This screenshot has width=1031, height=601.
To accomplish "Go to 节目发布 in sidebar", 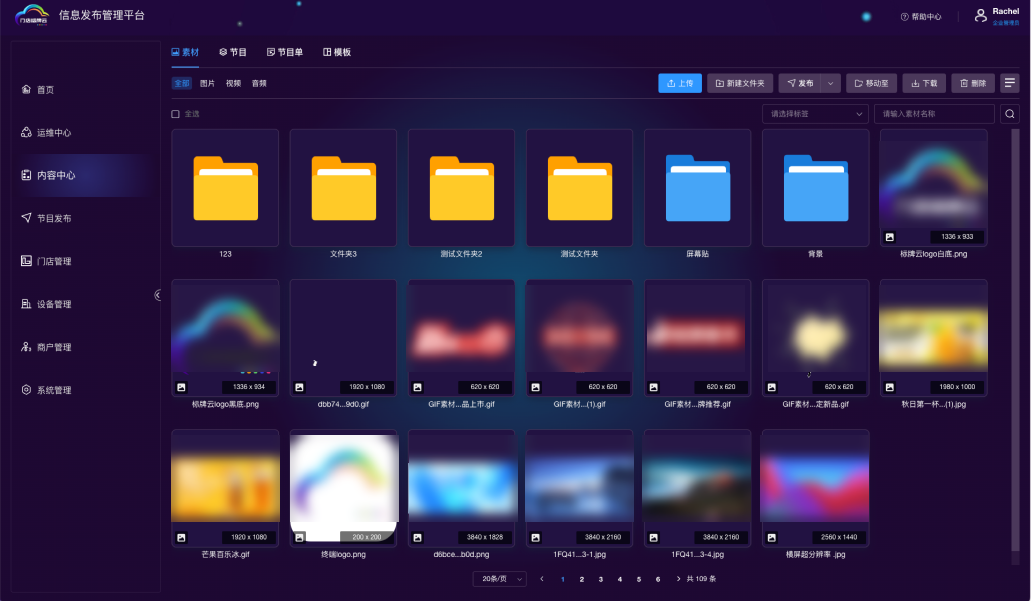I will coord(46,218).
